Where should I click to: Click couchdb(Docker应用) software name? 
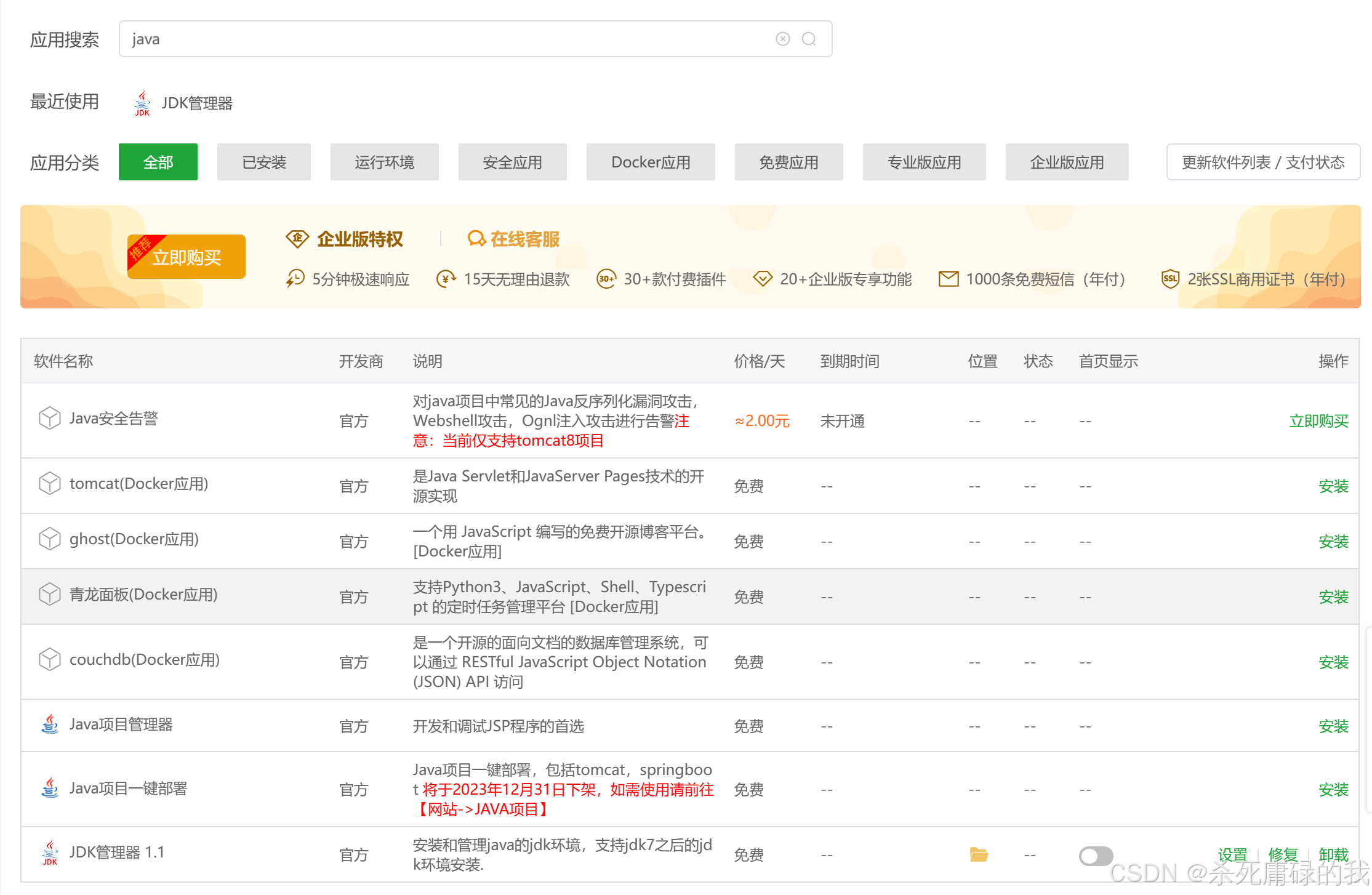[145, 659]
